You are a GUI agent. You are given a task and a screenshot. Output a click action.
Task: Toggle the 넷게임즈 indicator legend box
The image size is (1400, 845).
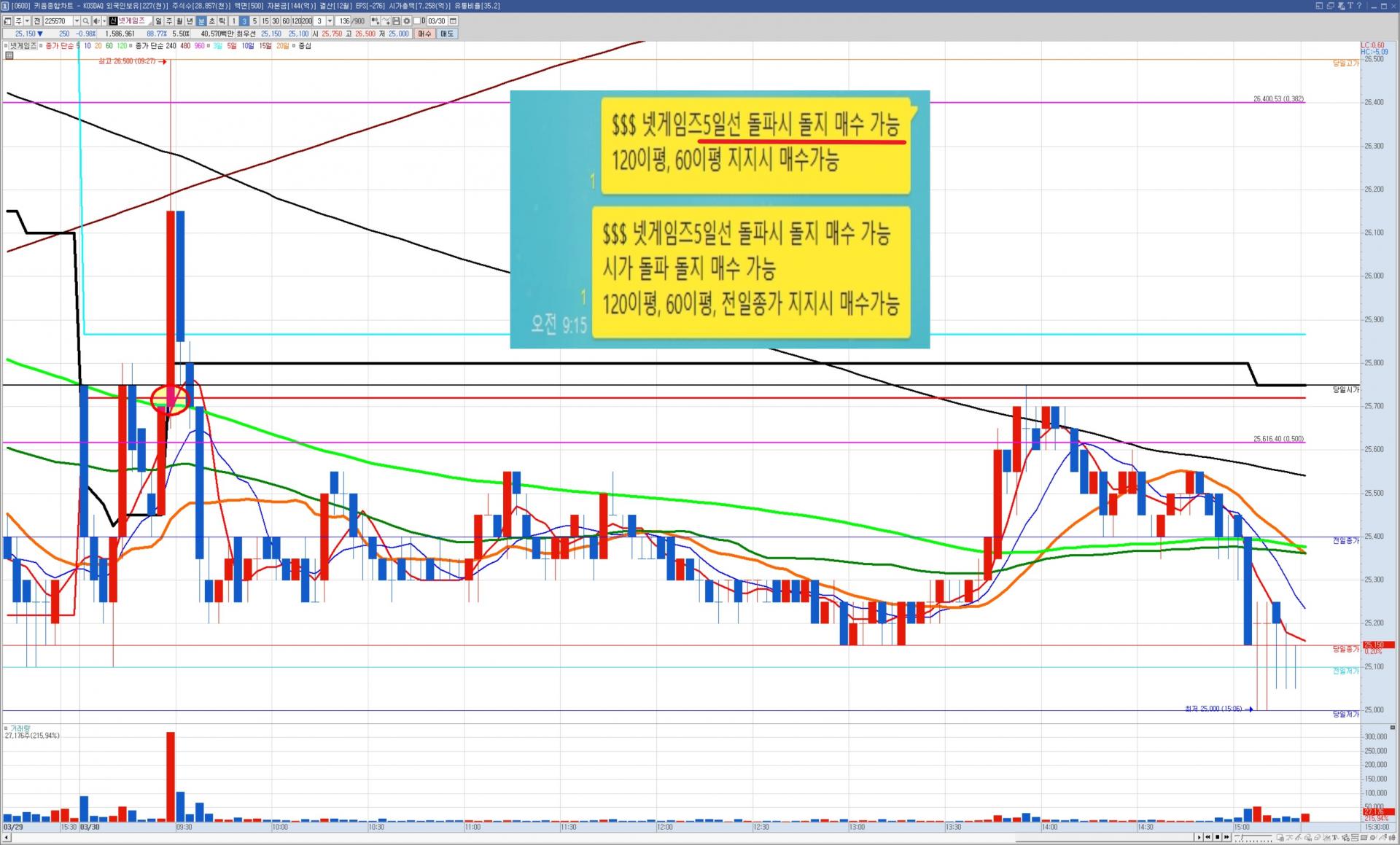pos(6,46)
